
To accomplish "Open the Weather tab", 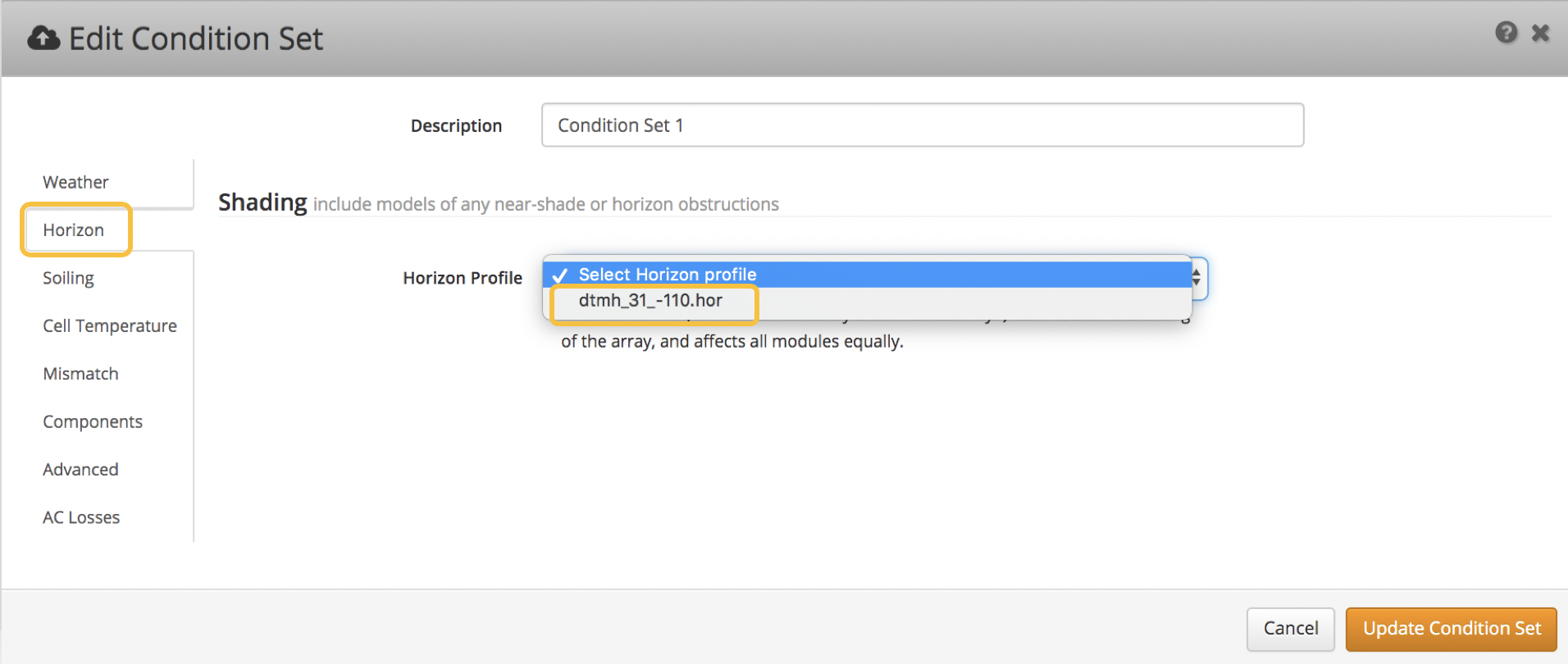I will tap(75, 182).
